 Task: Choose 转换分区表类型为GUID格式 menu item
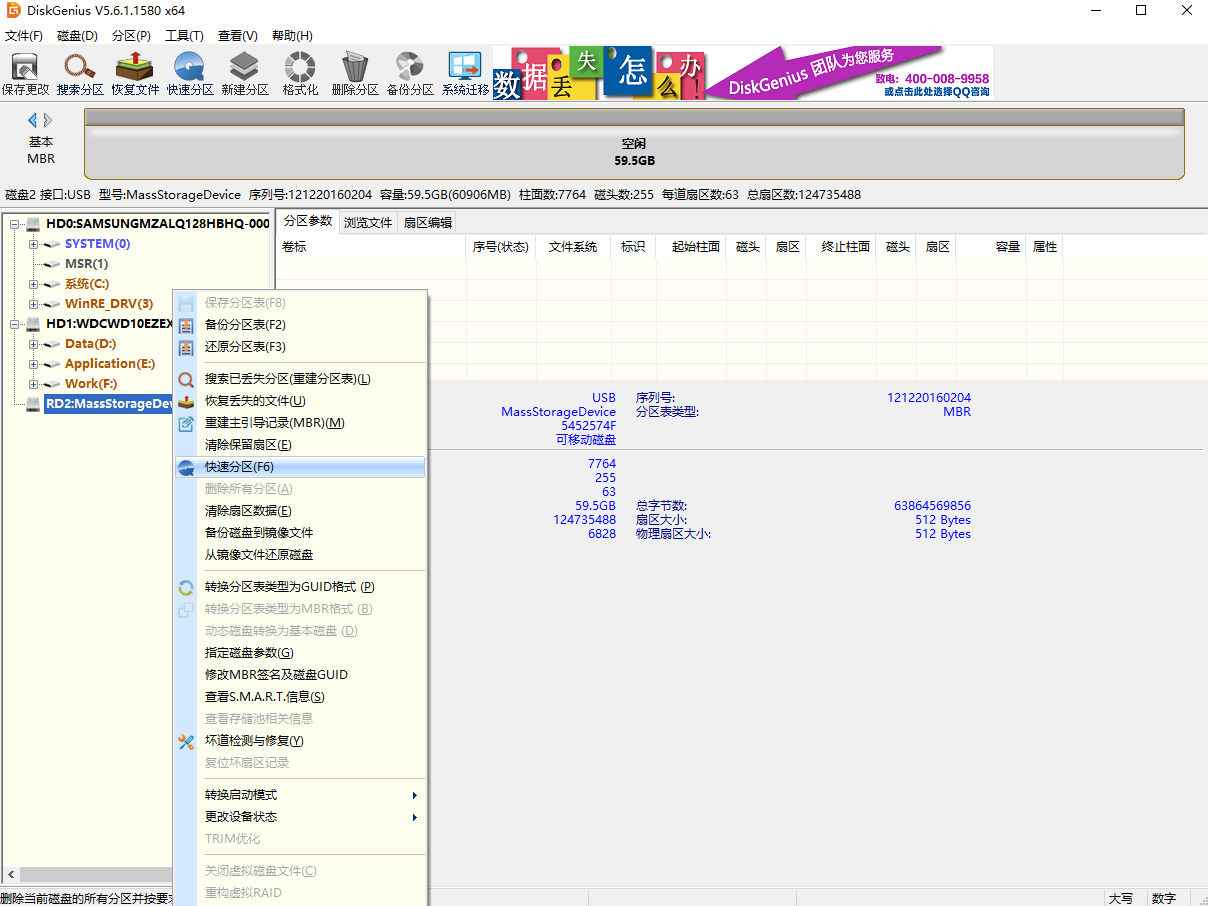300,587
